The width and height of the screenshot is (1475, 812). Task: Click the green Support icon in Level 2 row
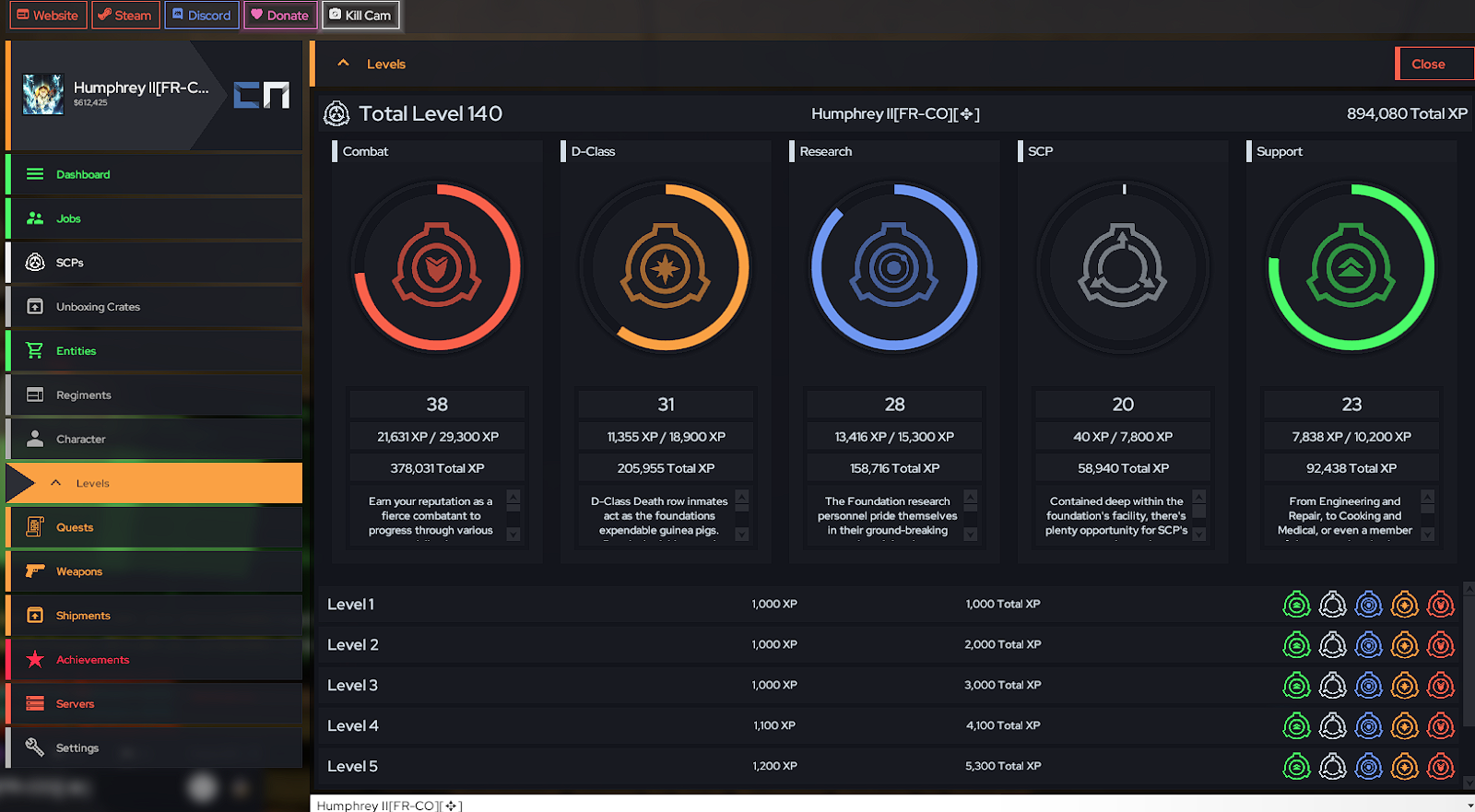pyautogui.click(x=1297, y=645)
